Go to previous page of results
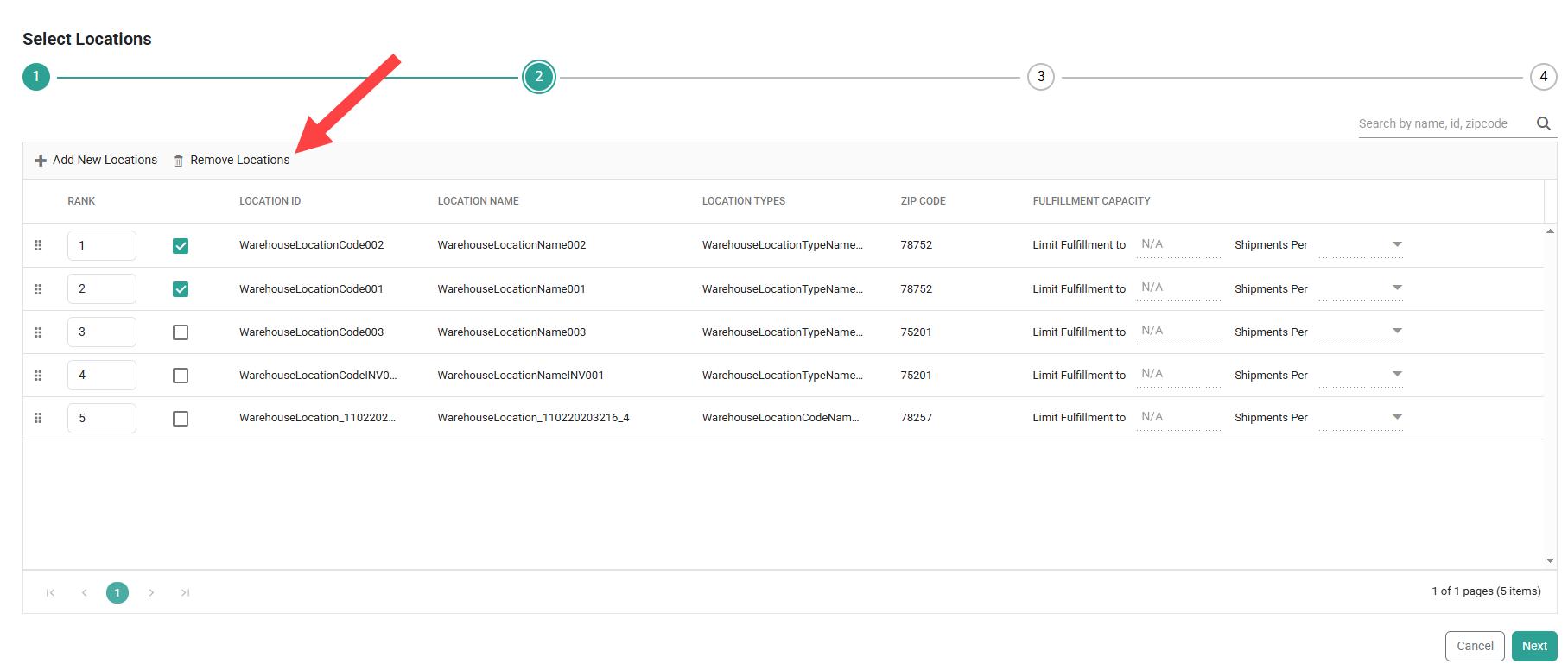The height and width of the screenshot is (670, 1568). [84, 592]
